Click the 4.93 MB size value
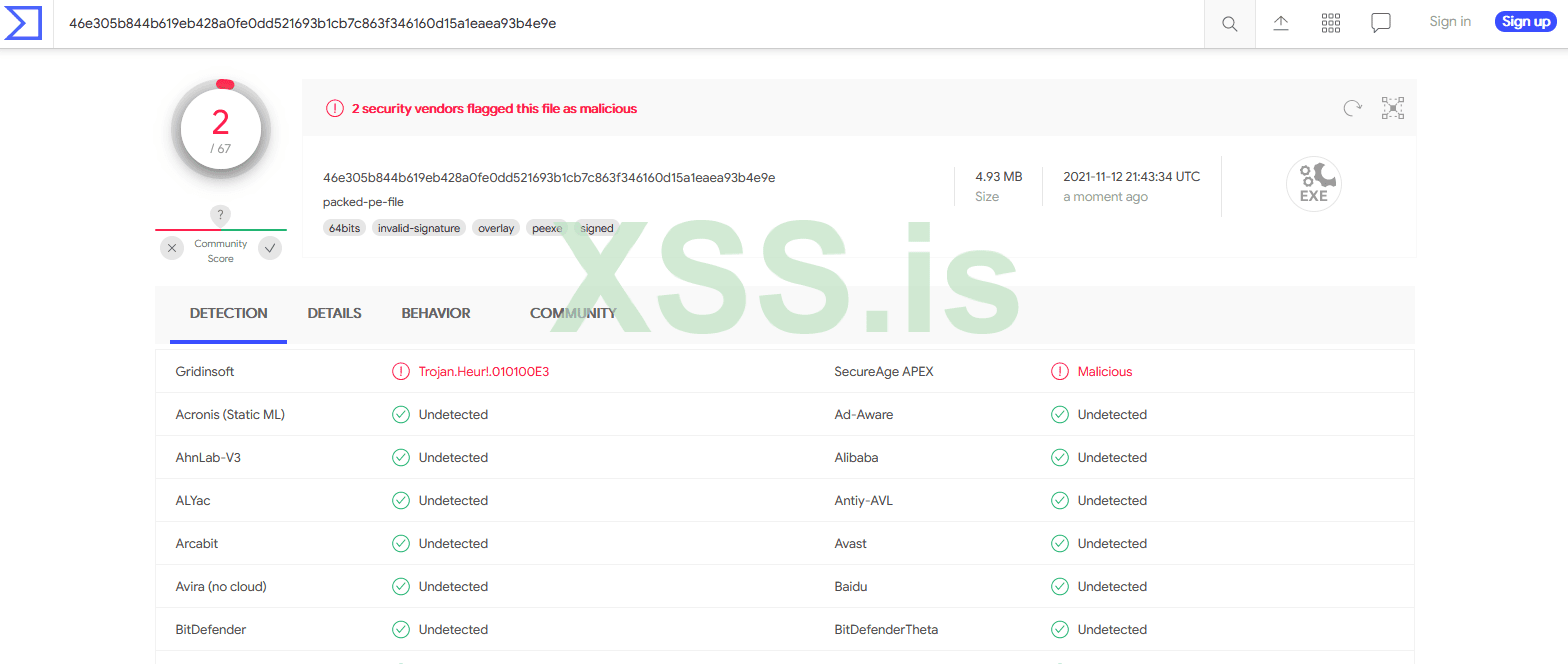This screenshot has height=664, width=1568. 999,177
